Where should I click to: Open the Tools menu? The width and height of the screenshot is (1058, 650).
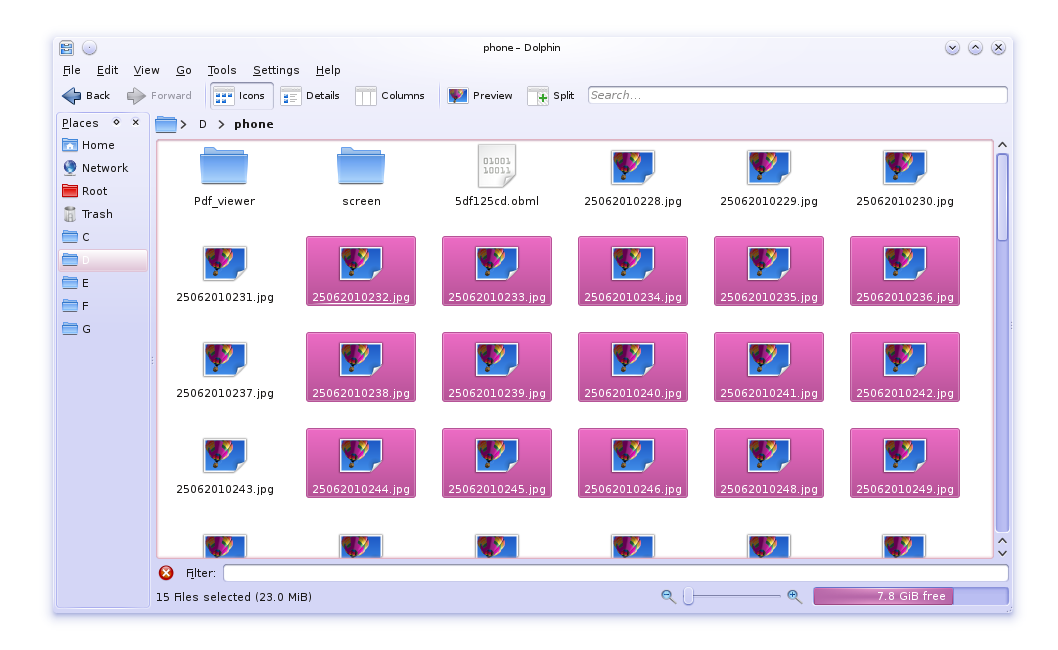[222, 70]
